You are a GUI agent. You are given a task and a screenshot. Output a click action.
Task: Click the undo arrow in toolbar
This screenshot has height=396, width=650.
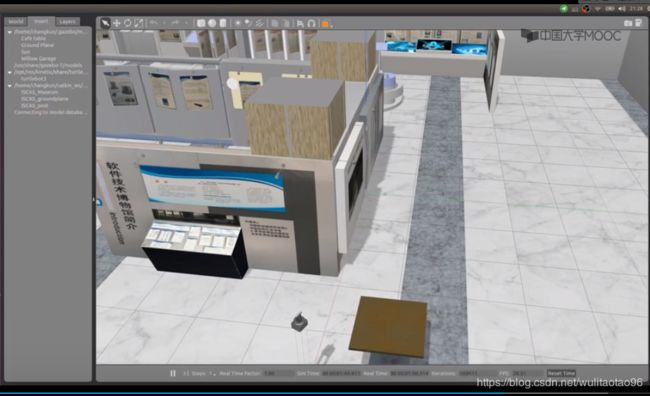pos(153,23)
